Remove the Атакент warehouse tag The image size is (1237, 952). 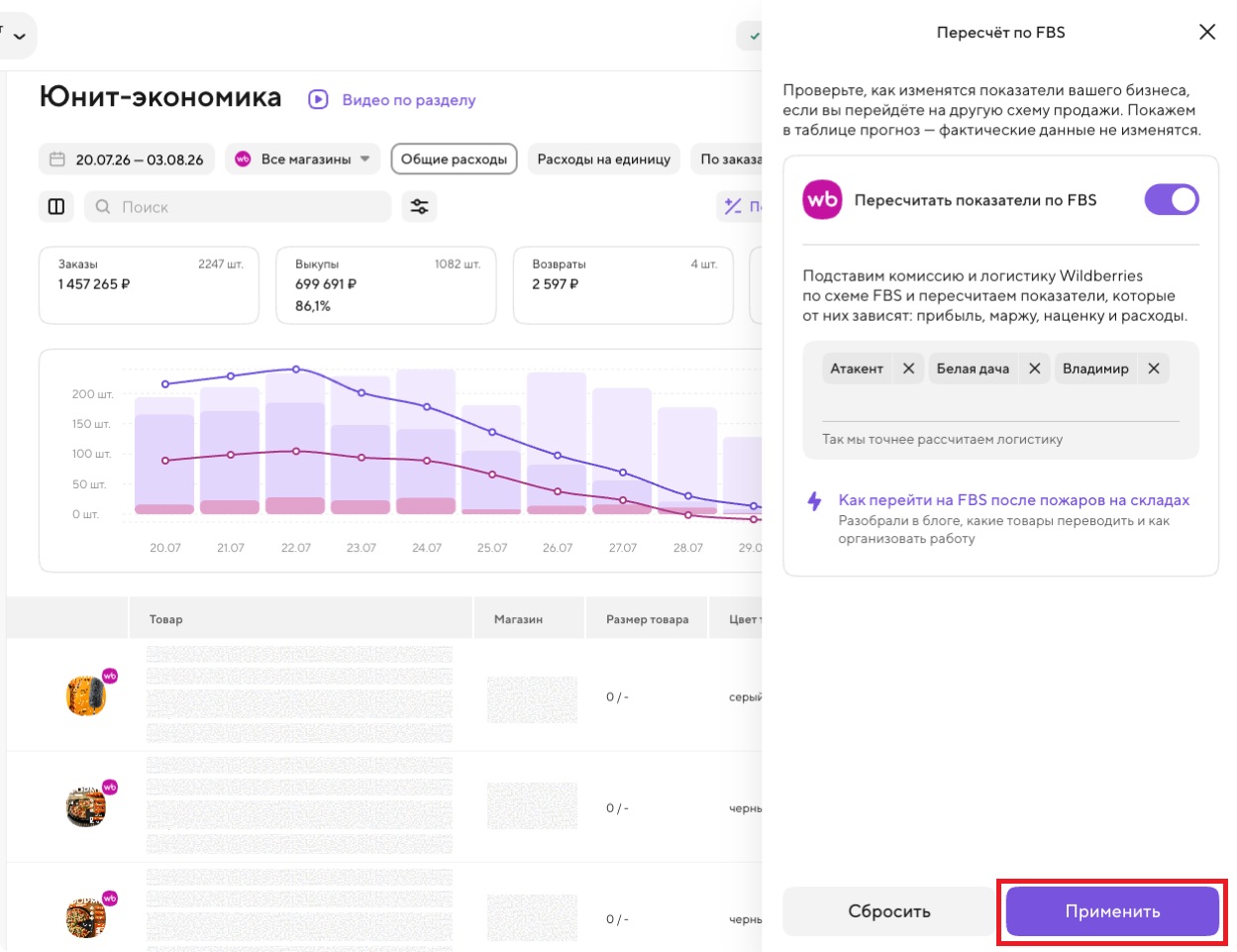tap(908, 369)
